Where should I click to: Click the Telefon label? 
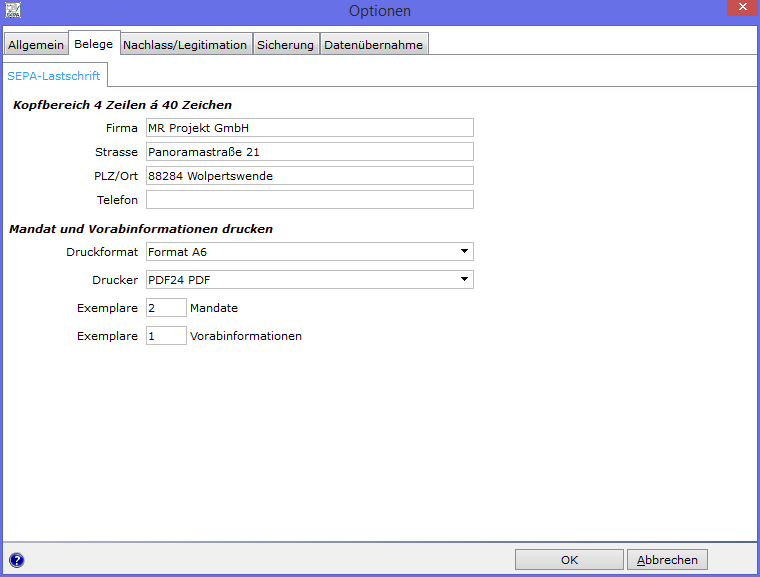[x=117, y=200]
